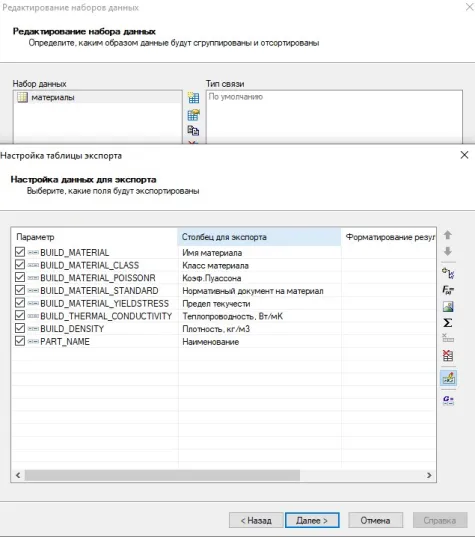475x537 pixels.
Task: Click the add data set table icon
Action: click(x=193, y=98)
